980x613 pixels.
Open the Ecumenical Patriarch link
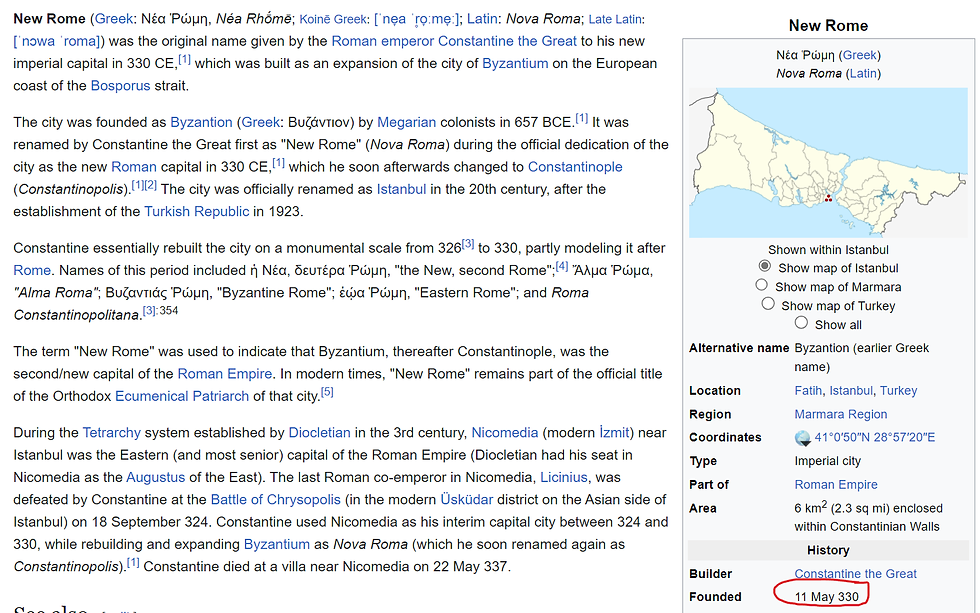(x=182, y=396)
